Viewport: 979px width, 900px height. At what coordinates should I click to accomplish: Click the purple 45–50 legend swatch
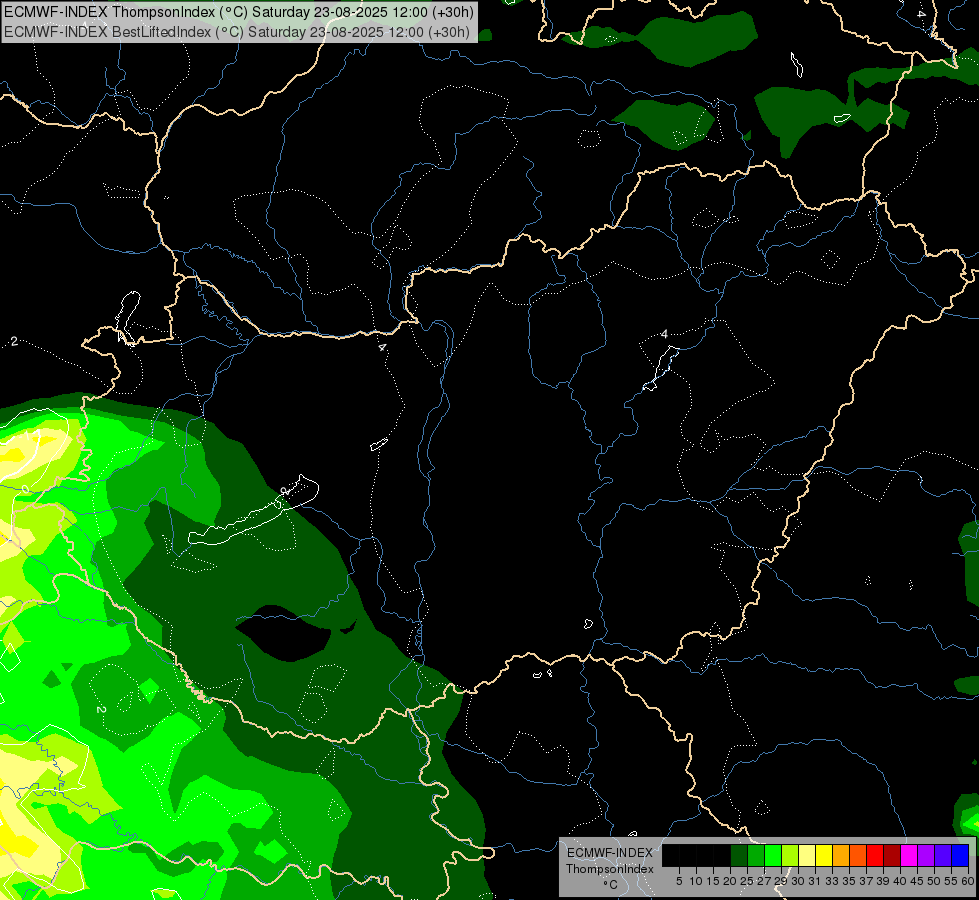926,855
